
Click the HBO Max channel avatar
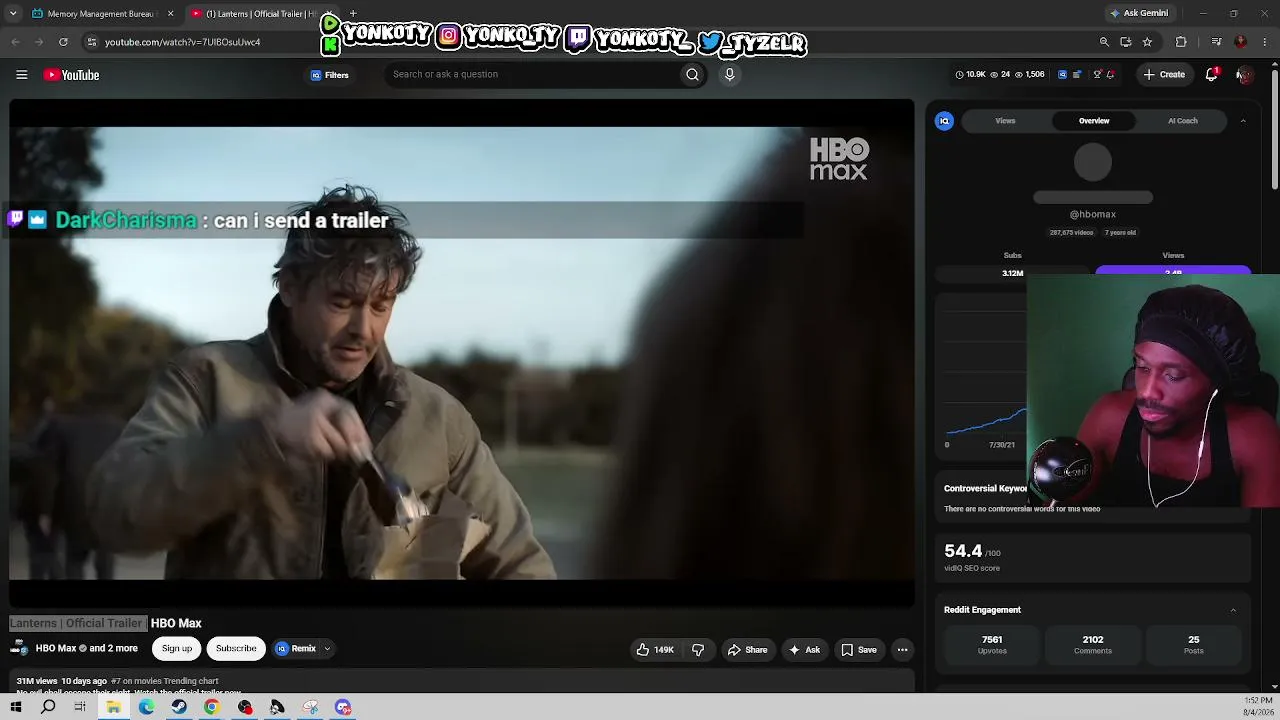pos(19,648)
